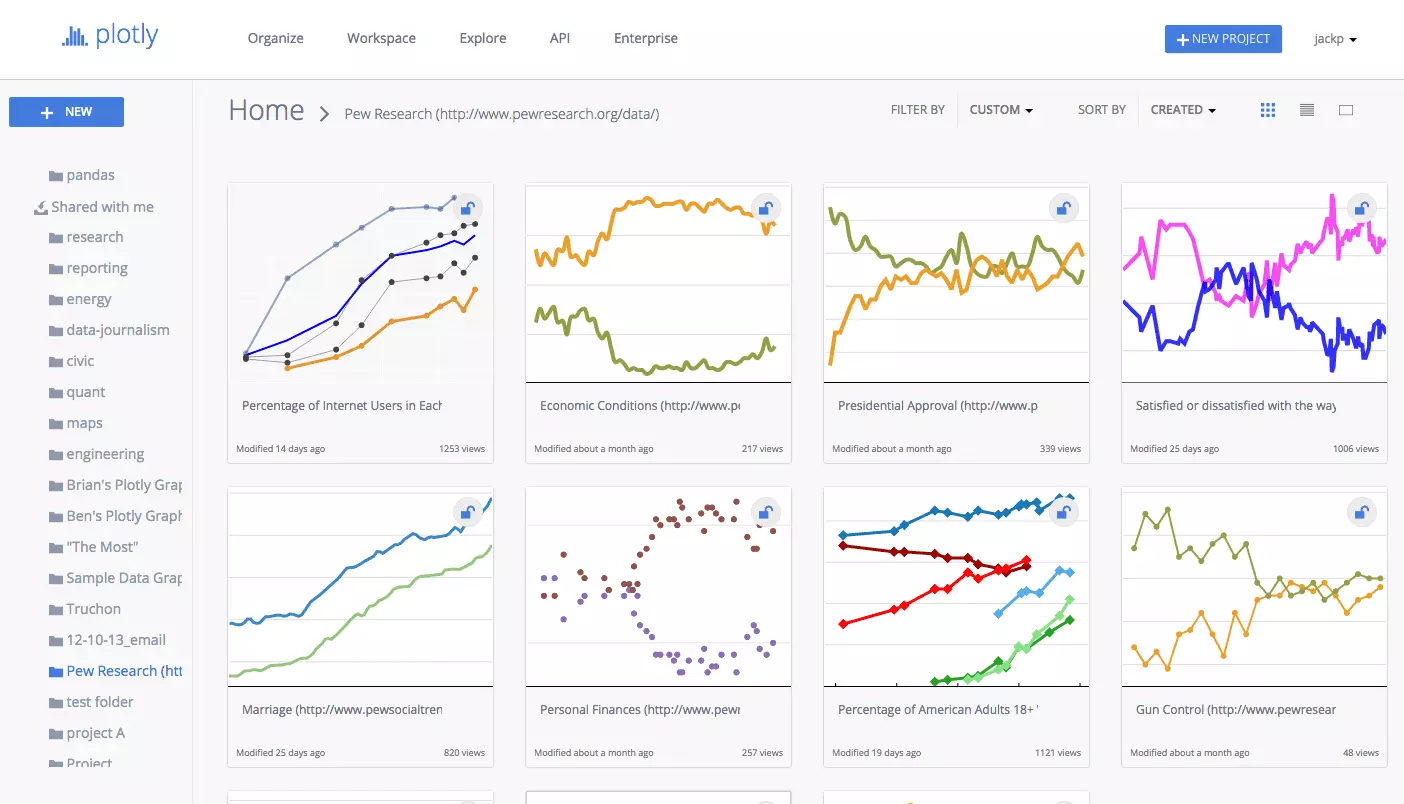1404x804 pixels.
Task: Switch to single panel view
Action: tap(1346, 110)
